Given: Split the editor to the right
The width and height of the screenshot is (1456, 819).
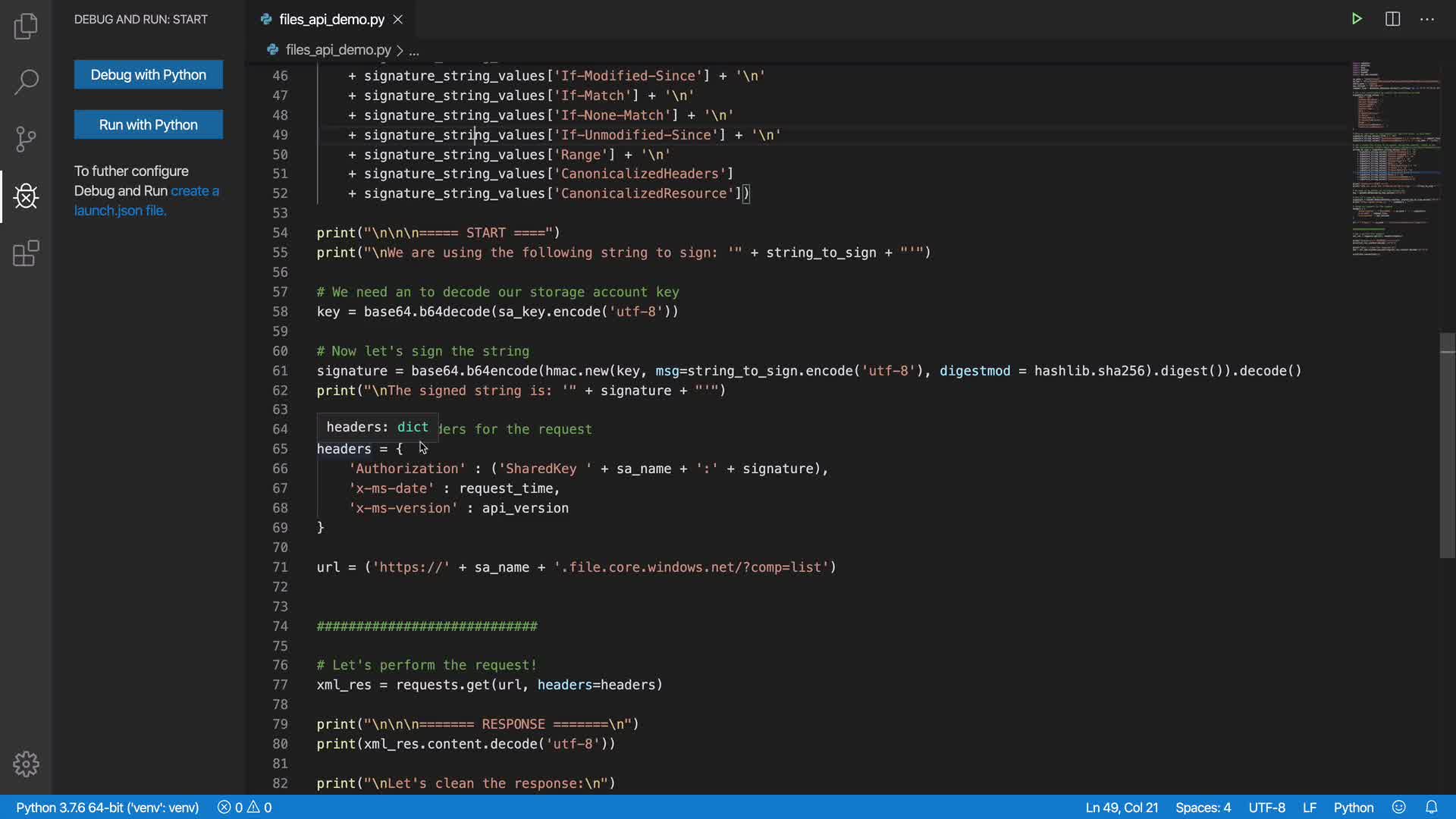Looking at the screenshot, I should point(1392,19).
